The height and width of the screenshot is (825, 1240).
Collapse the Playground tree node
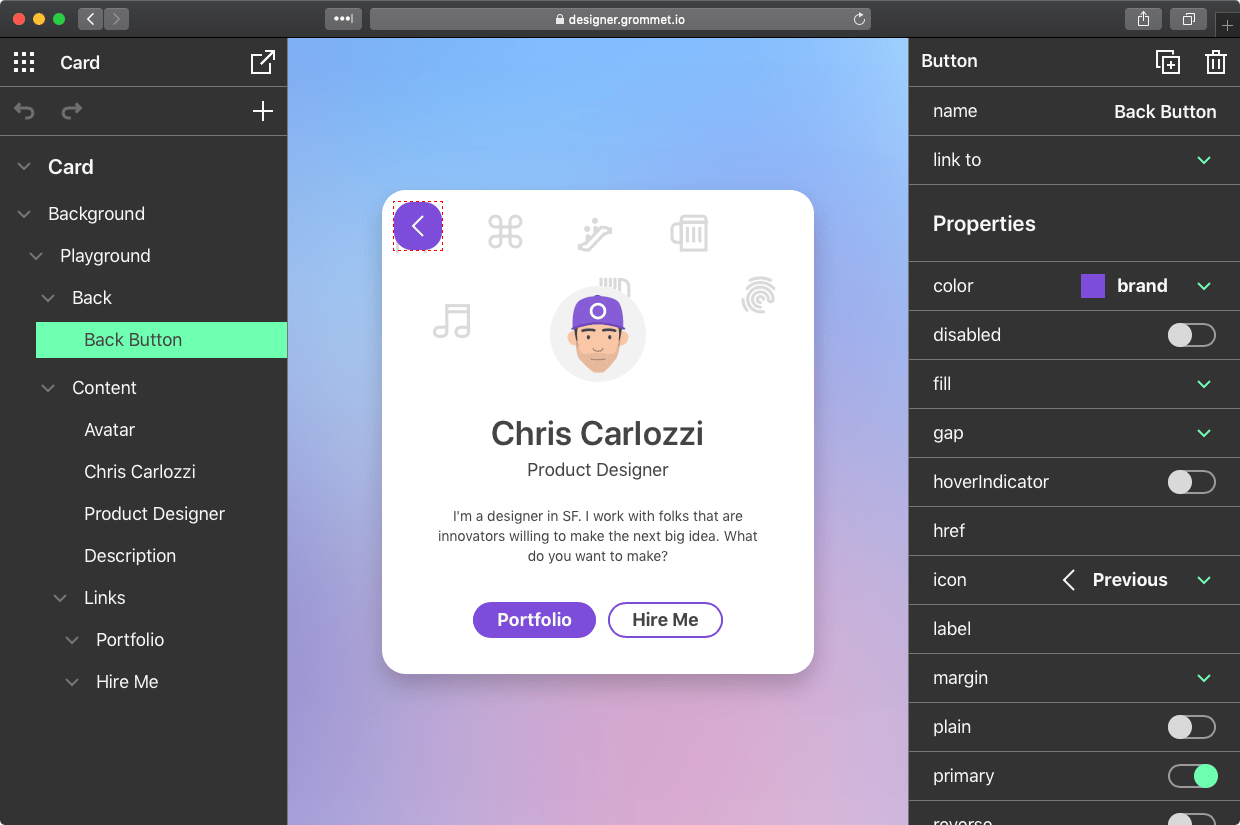37,256
